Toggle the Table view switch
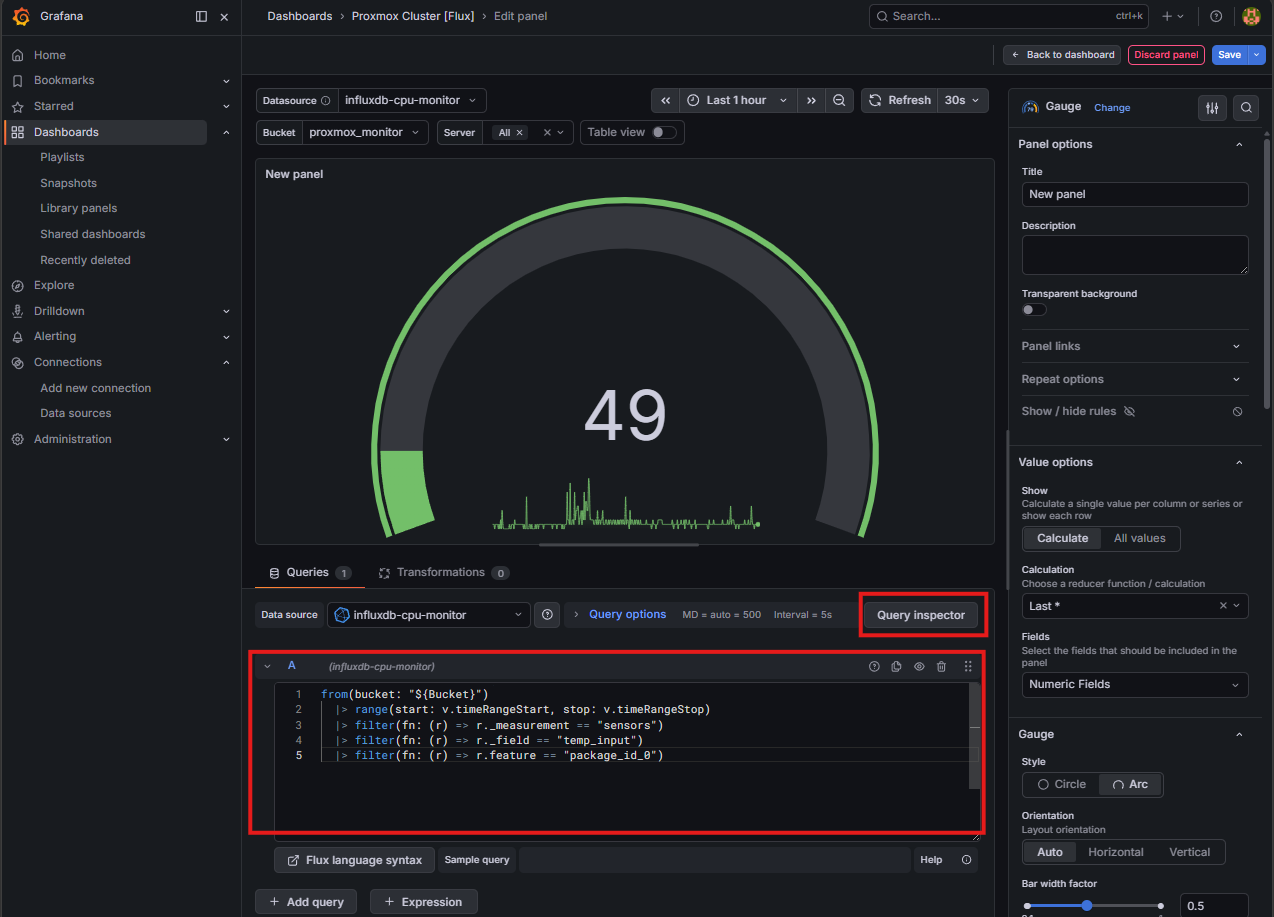 [664, 132]
